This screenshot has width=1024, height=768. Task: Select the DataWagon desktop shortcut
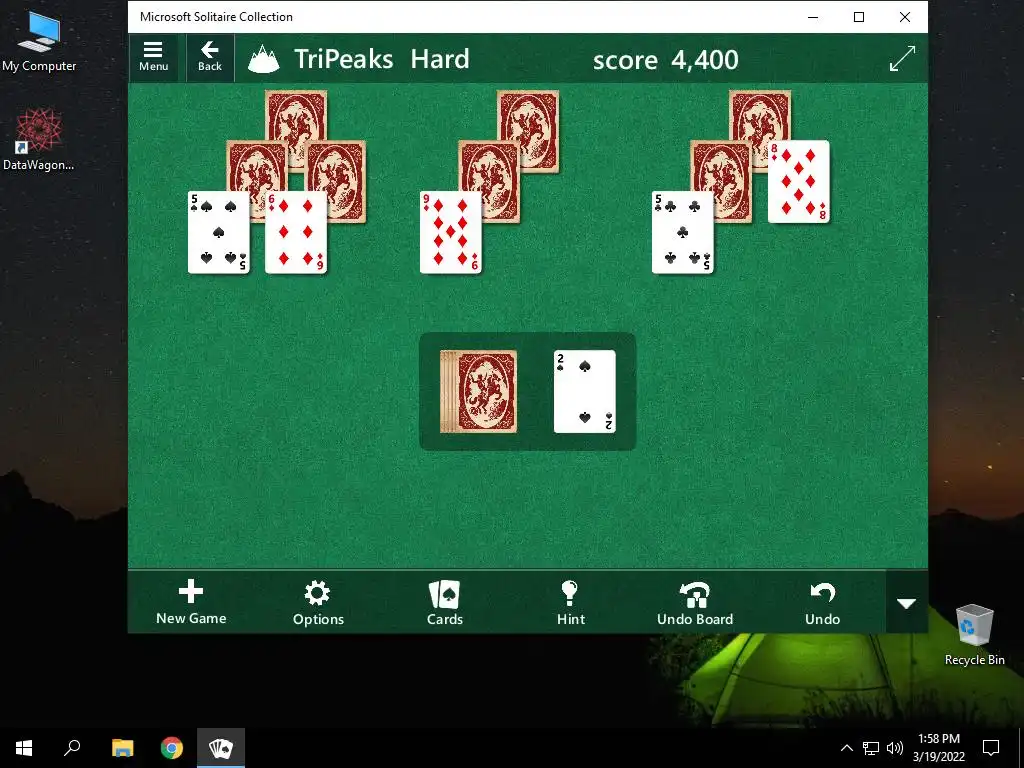pyautogui.click(x=39, y=140)
